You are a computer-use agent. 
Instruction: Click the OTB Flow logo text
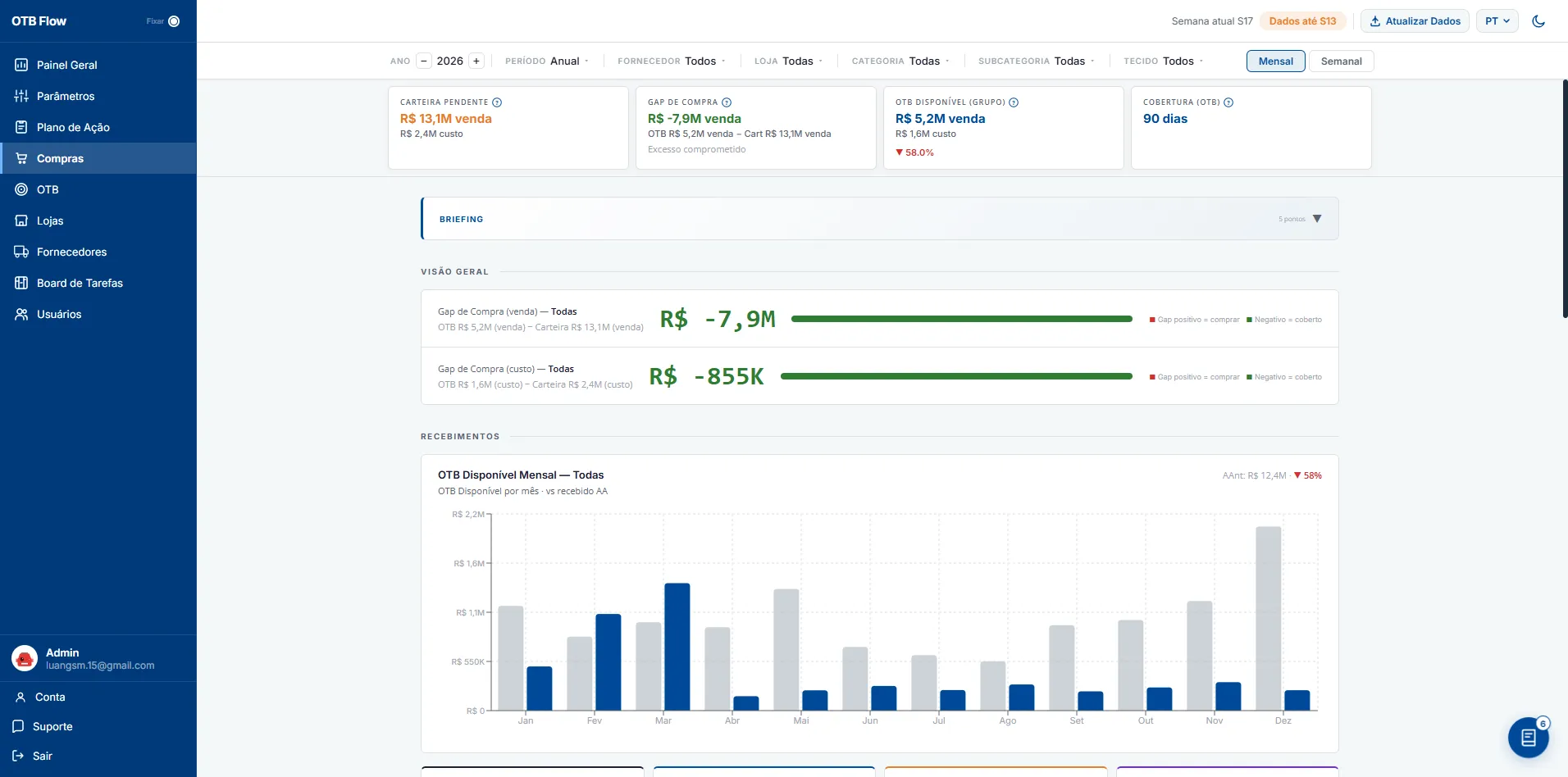point(39,21)
